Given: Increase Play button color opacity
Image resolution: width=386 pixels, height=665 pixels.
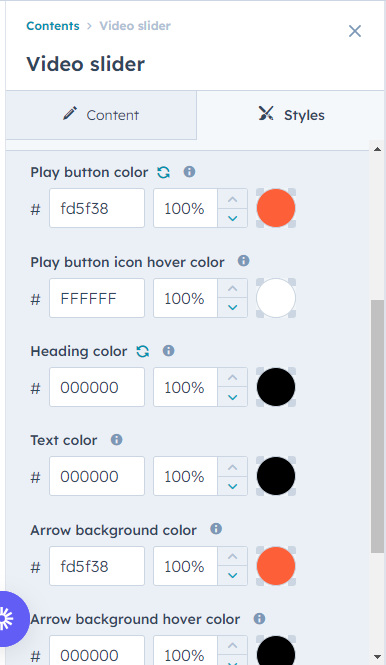Looking at the screenshot, I should 232,199.
